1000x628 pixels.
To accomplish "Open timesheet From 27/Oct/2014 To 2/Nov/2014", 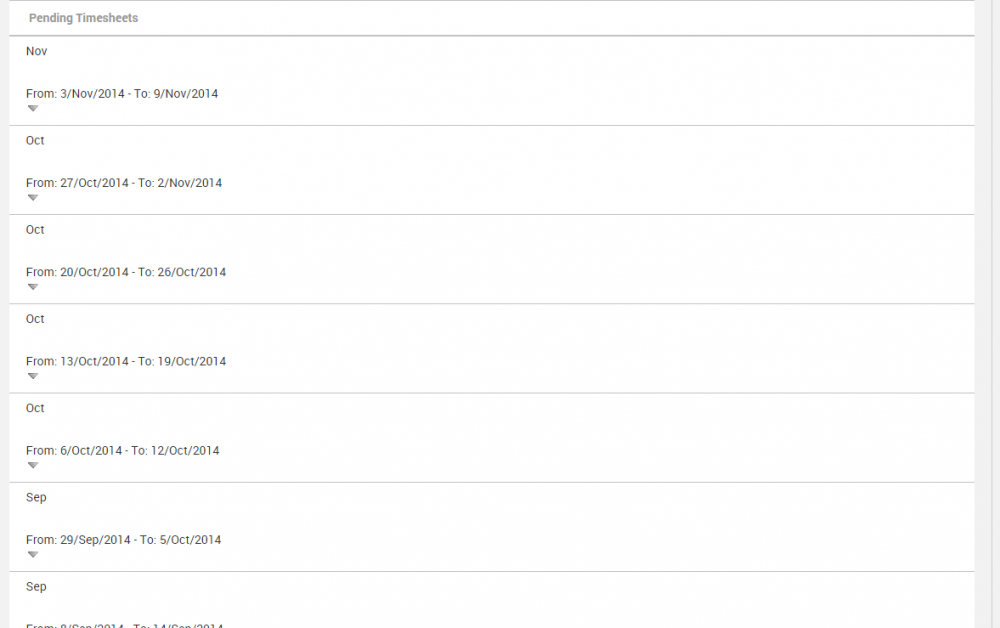I will pos(124,183).
